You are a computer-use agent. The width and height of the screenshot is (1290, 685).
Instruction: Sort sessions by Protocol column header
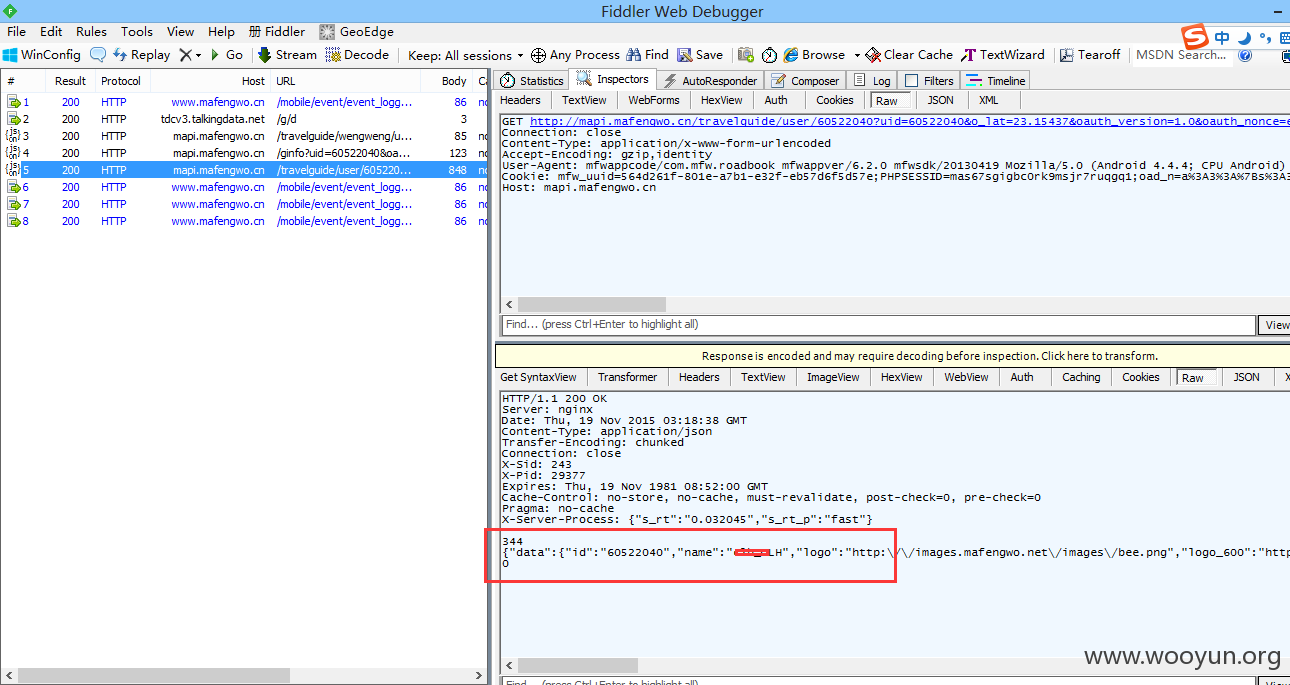pos(121,81)
